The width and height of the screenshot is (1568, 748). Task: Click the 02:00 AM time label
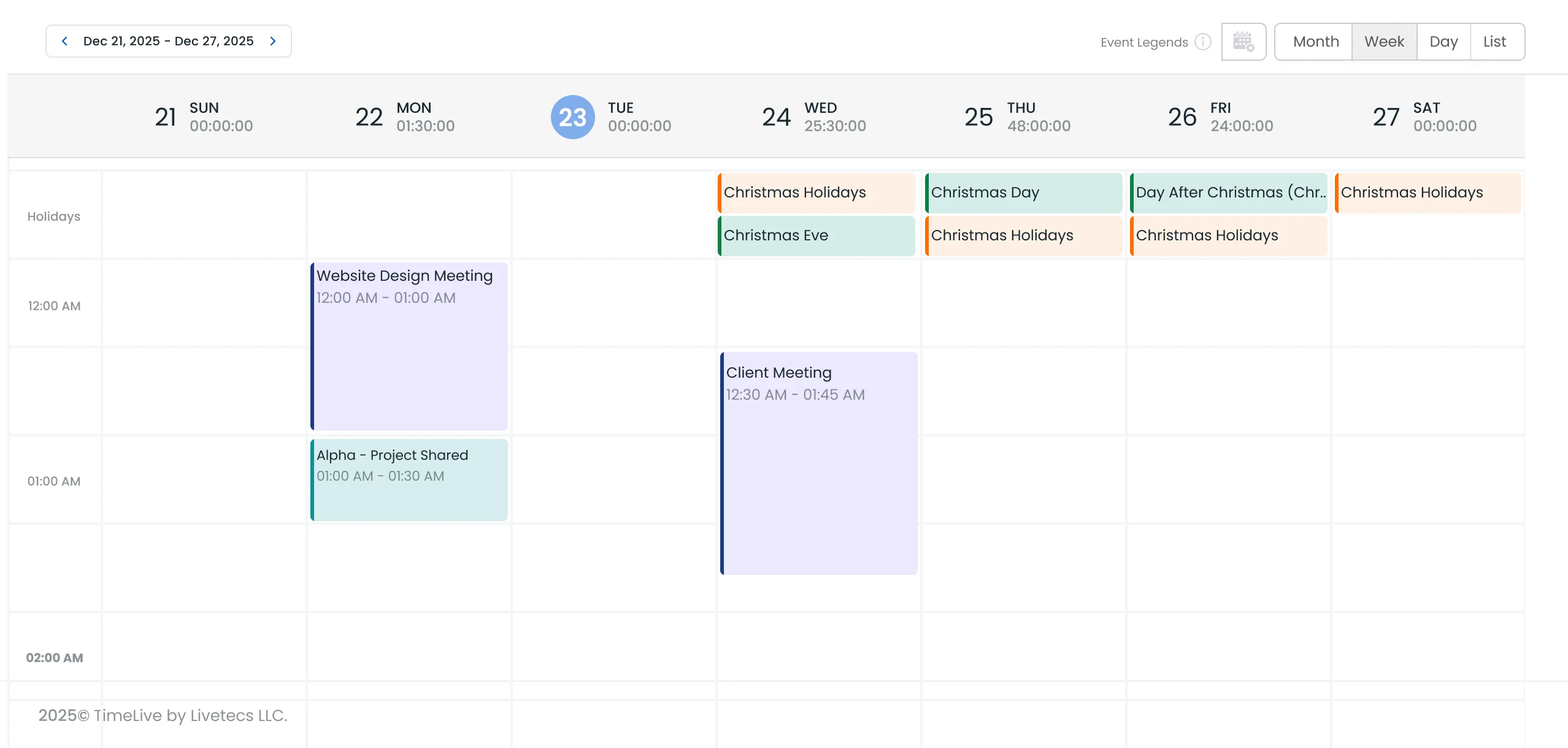click(54, 658)
